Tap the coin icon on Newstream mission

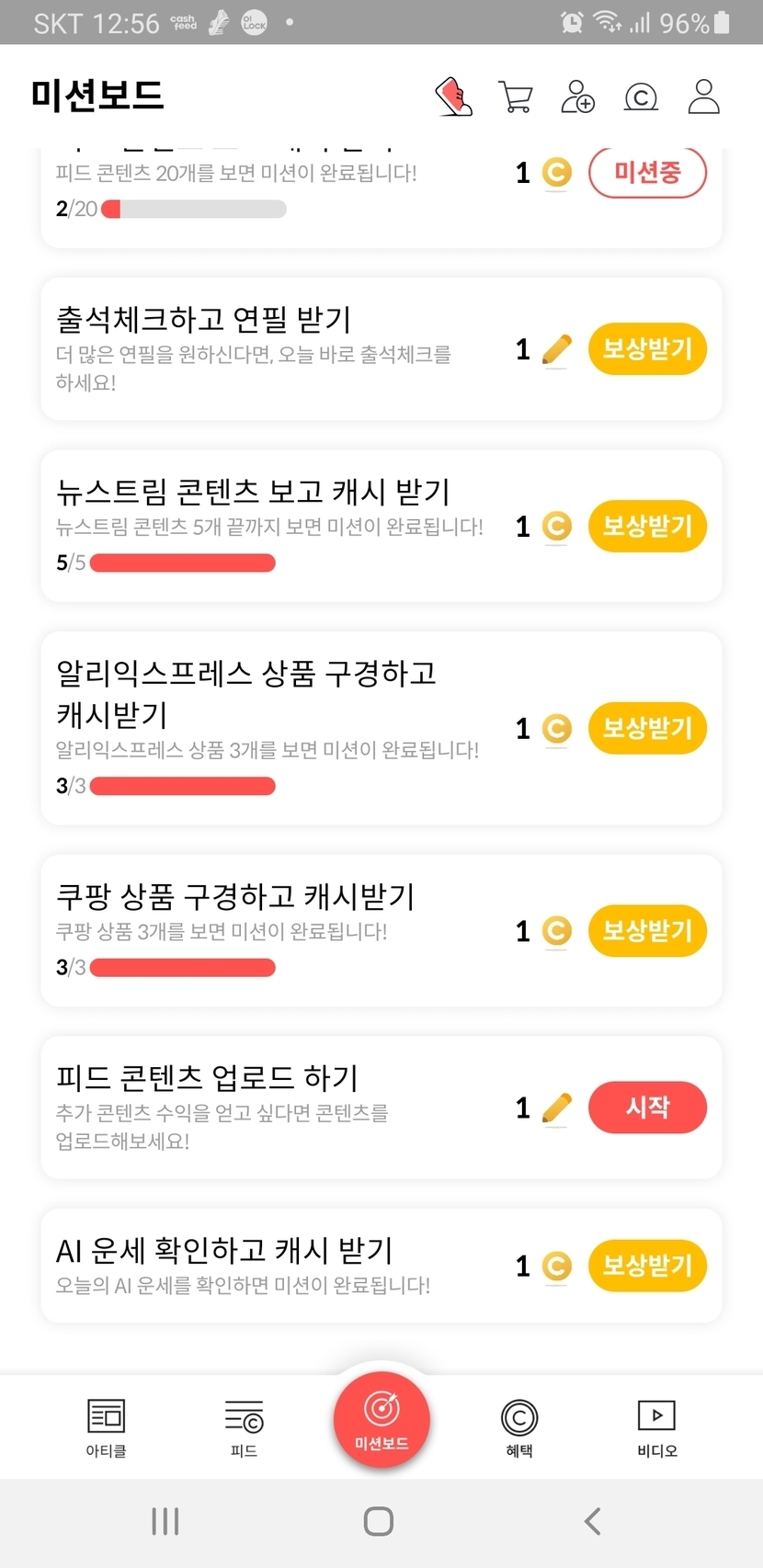pyautogui.click(x=556, y=527)
